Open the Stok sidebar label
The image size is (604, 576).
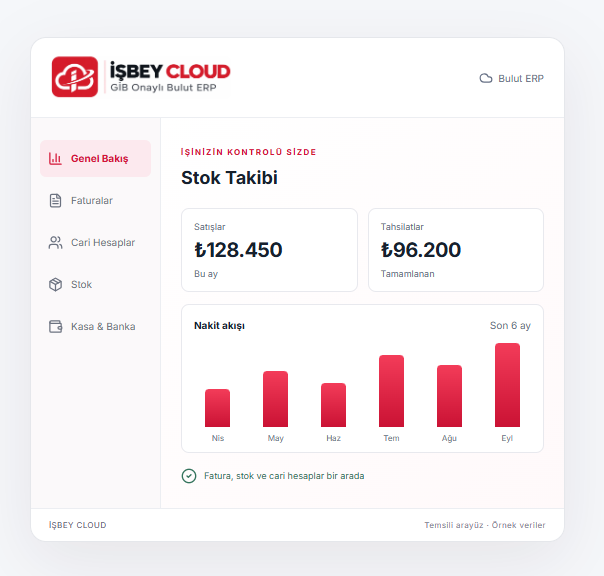(81, 284)
